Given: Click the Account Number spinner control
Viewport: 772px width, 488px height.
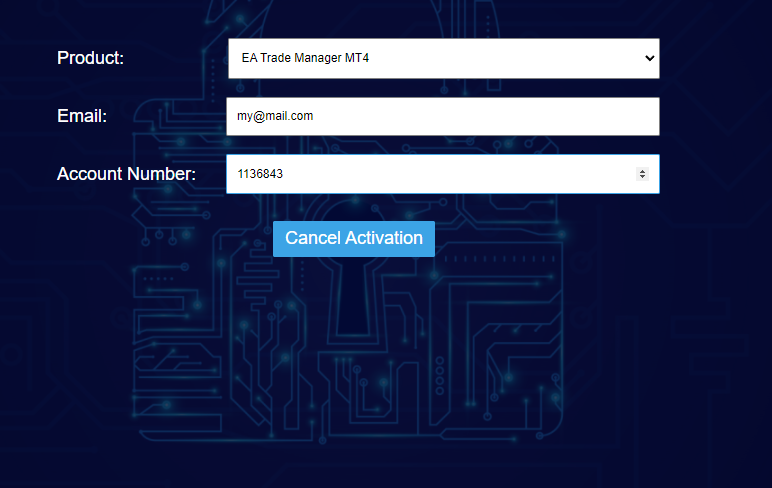Looking at the screenshot, I should coord(642,174).
